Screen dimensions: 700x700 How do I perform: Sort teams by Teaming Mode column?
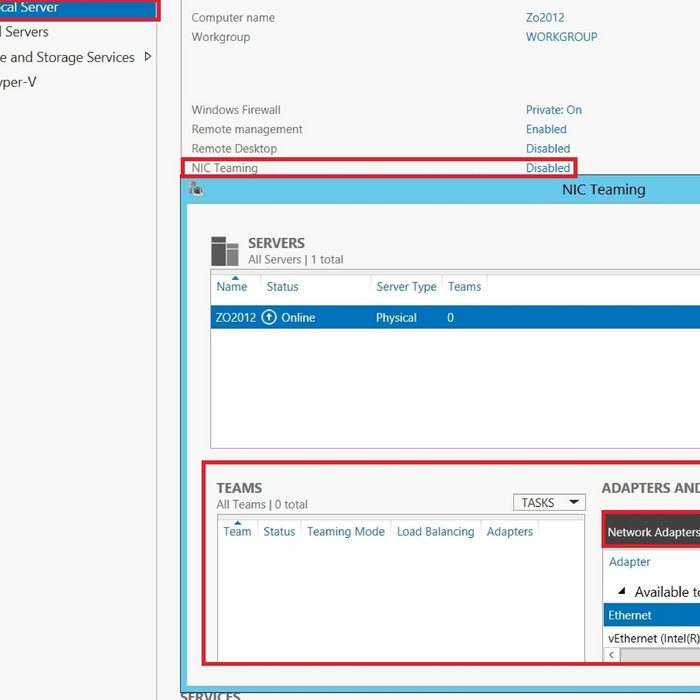click(x=345, y=532)
